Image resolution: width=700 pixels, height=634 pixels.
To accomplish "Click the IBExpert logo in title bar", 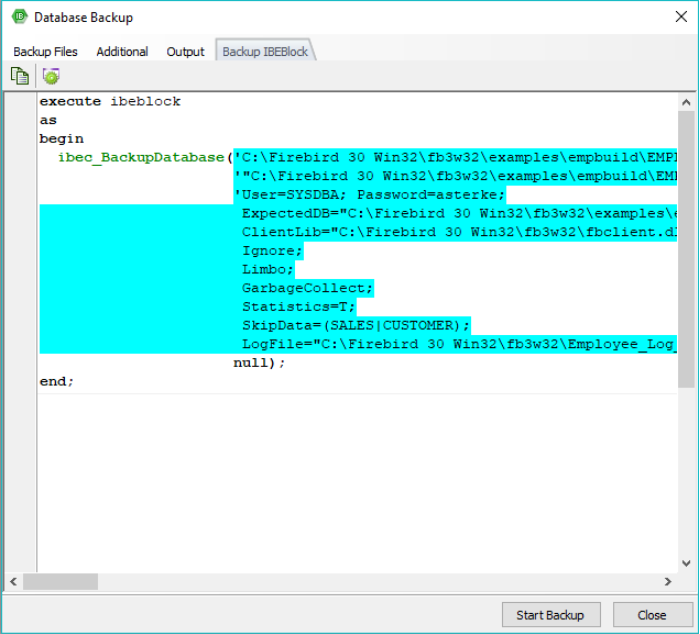I will point(17,17).
